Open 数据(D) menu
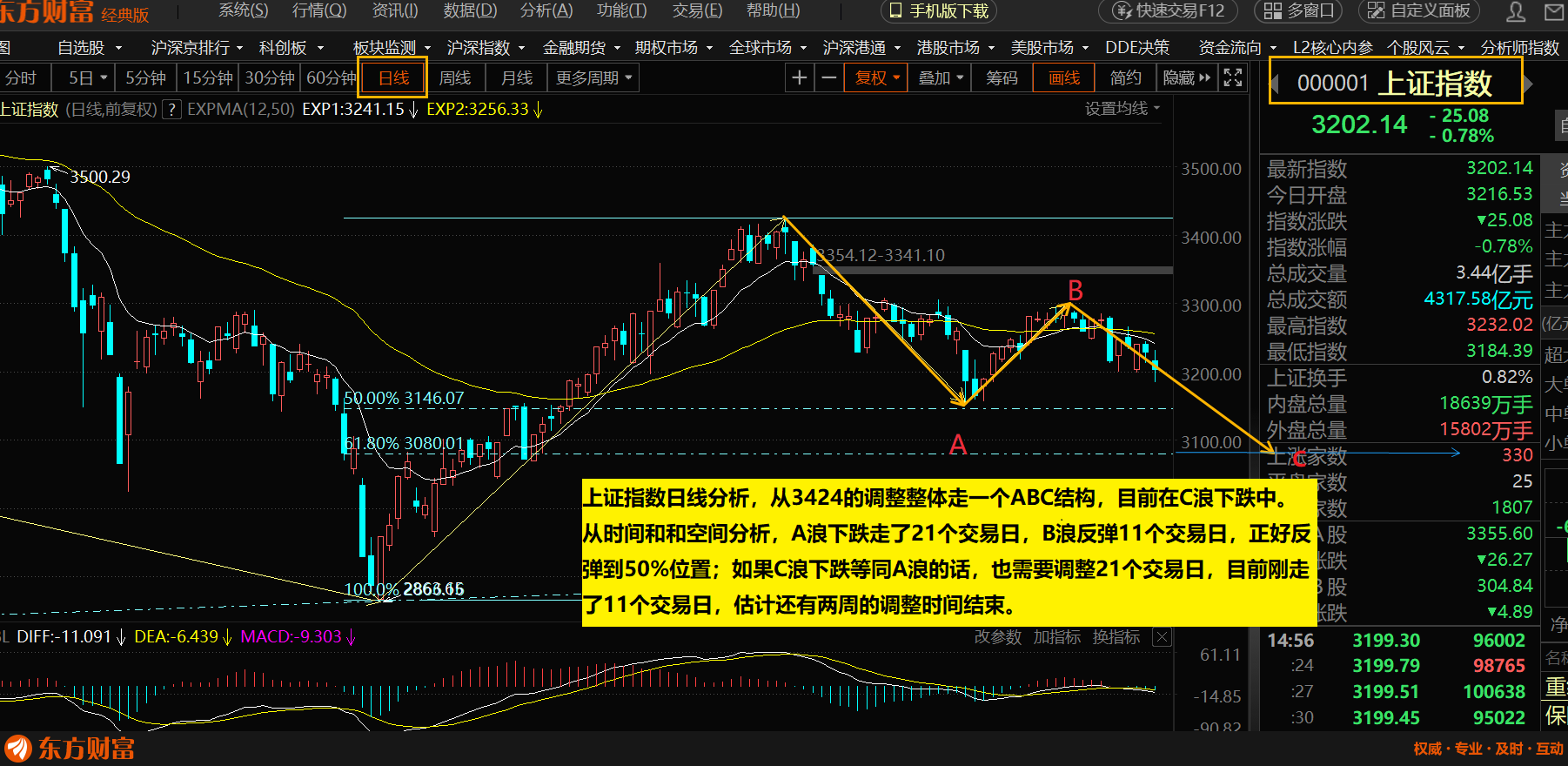Screen dimensions: 1568x766 coord(470,10)
